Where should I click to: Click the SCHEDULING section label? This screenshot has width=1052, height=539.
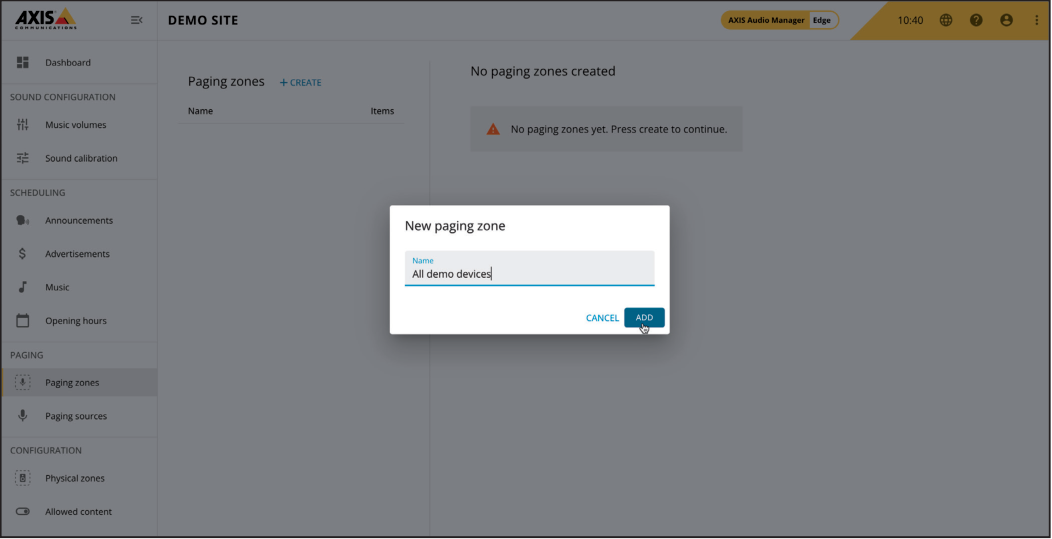(x=38, y=193)
